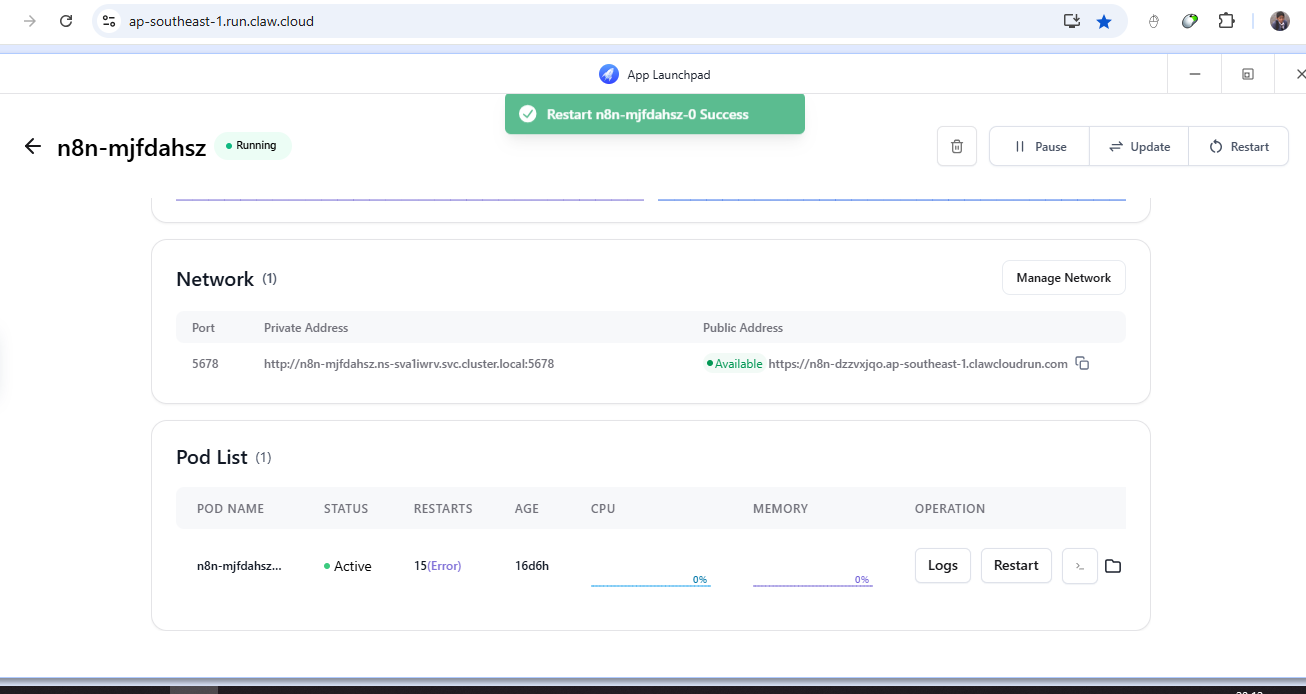Image resolution: width=1306 pixels, height=694 pixels.
Task: View Logs for pod n8n-mjfdahsz
Action: [x=943, y=565]
